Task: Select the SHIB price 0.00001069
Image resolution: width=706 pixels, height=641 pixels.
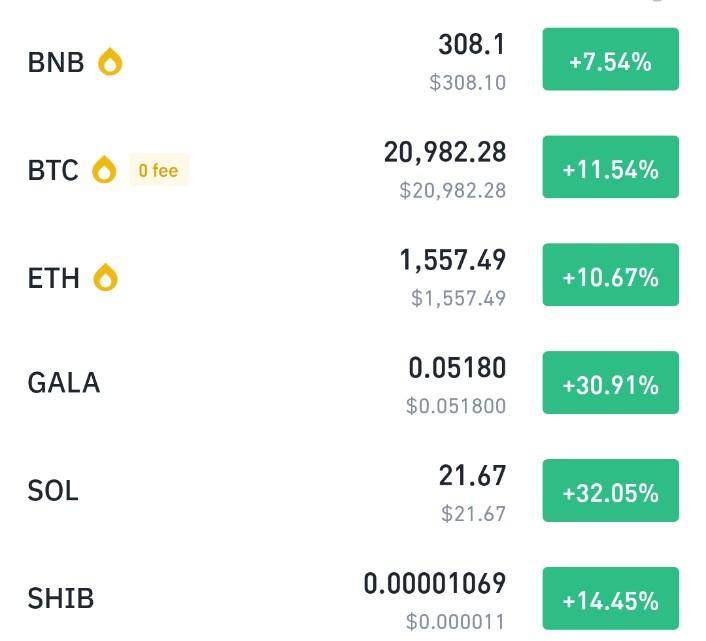Action: click(434, 583)
